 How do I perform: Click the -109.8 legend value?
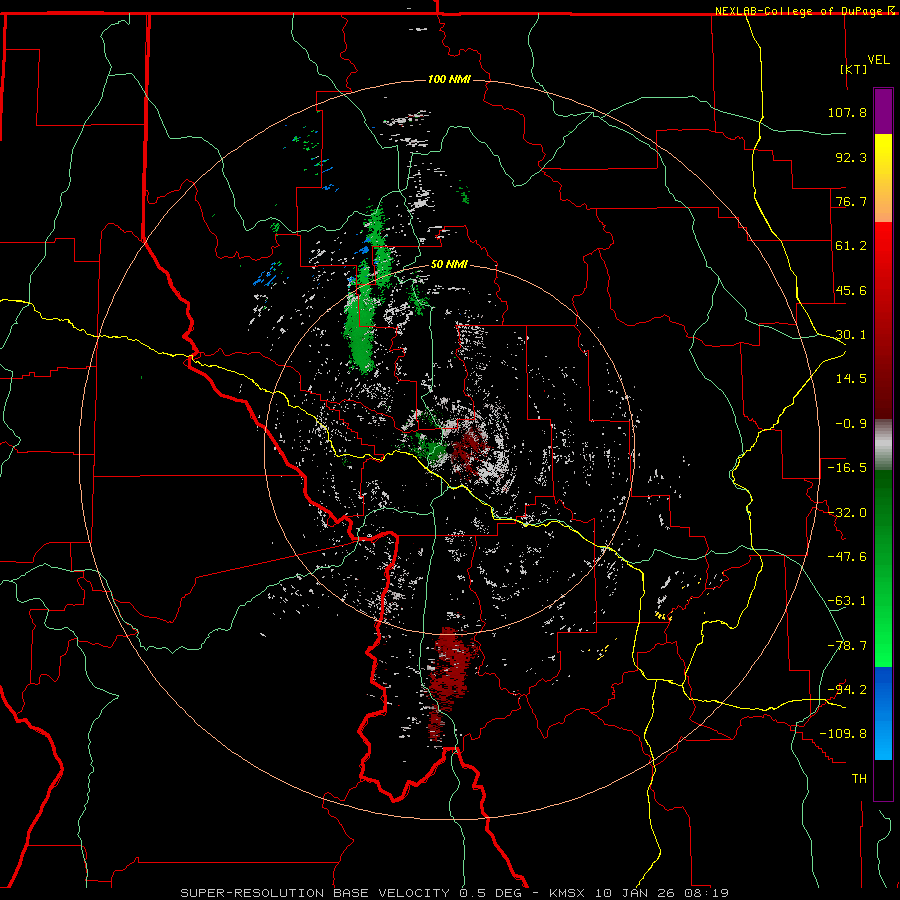click(x=843, y=734)
